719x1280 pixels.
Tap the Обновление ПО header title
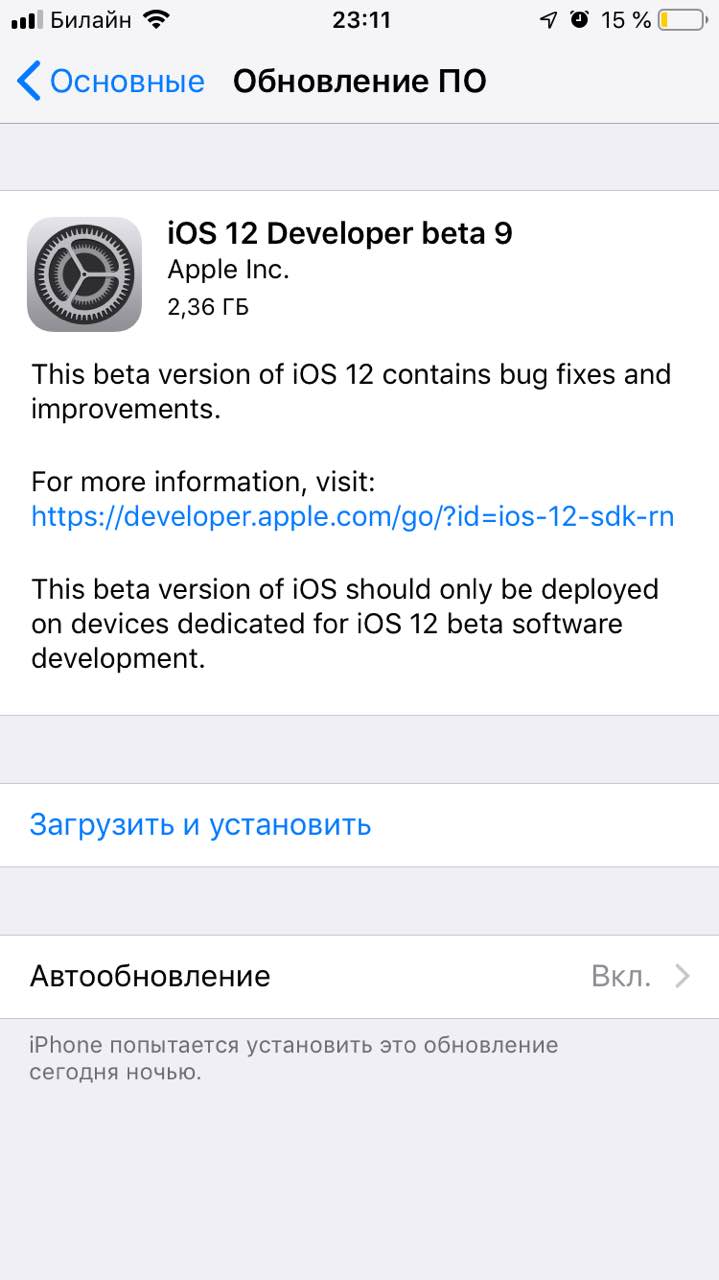click(360, 81)
